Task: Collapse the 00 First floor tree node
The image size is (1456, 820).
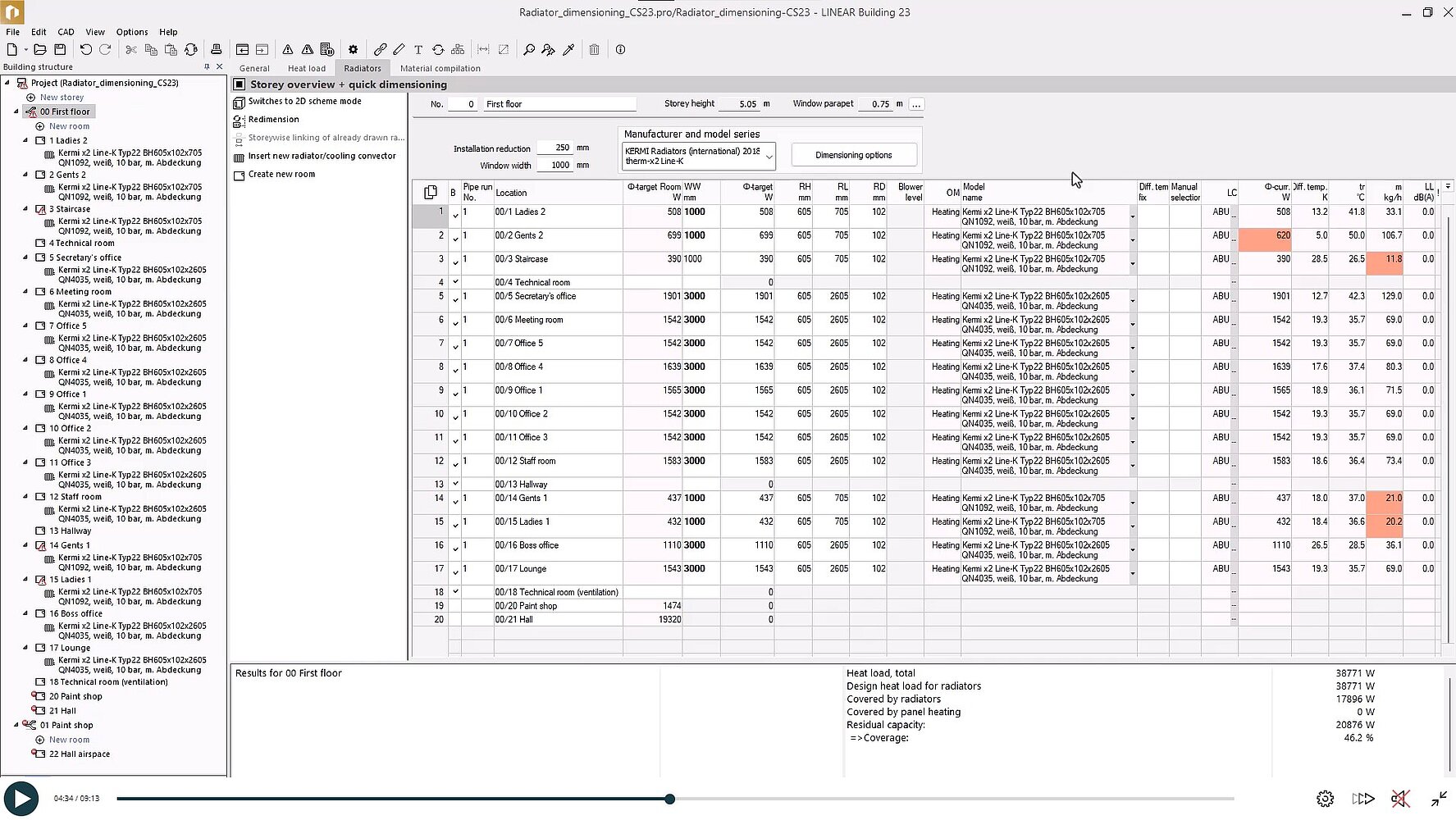Action: (x=16, y=112)
